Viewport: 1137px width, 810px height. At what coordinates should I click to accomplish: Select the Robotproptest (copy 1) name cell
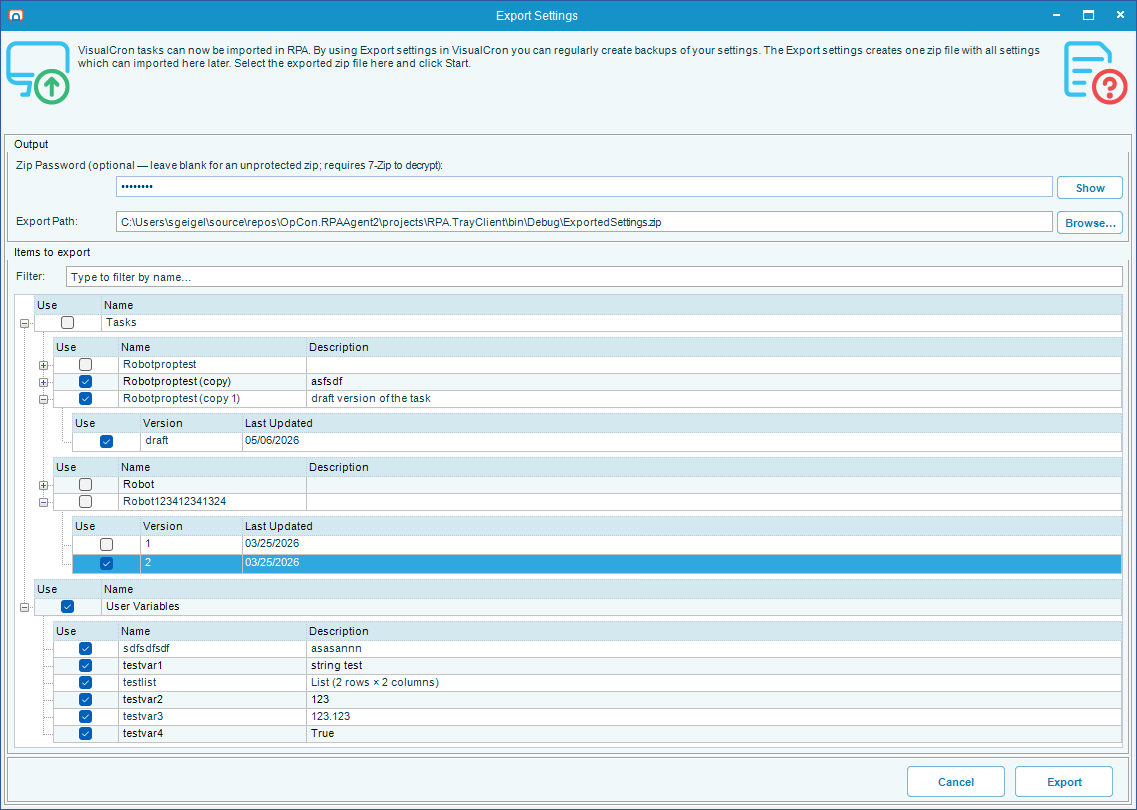(x=212, y=398)
